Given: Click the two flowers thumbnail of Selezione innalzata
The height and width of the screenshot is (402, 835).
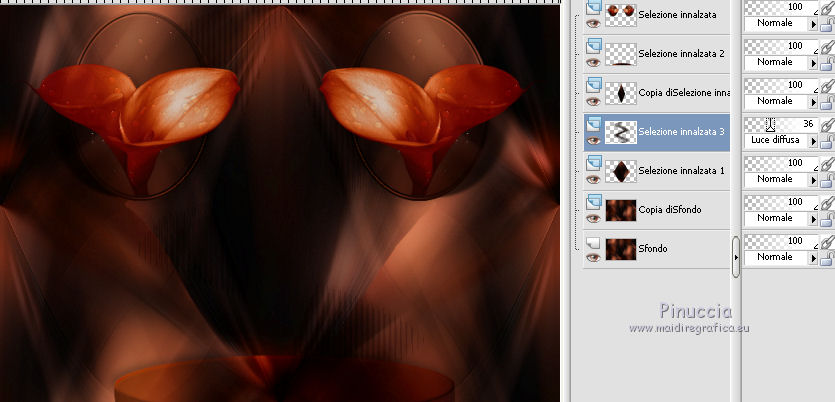Looking at the screenshot, I should tap(621, 15).
